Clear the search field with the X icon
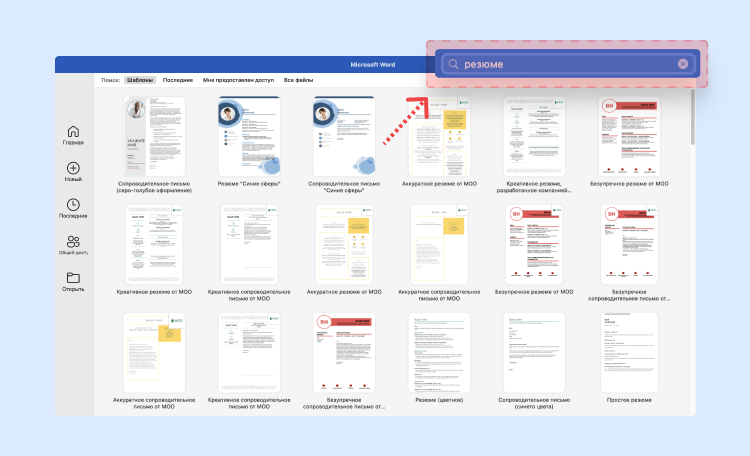Image resolution: width=750 pixels, height=456 pixels. (683, 64)
